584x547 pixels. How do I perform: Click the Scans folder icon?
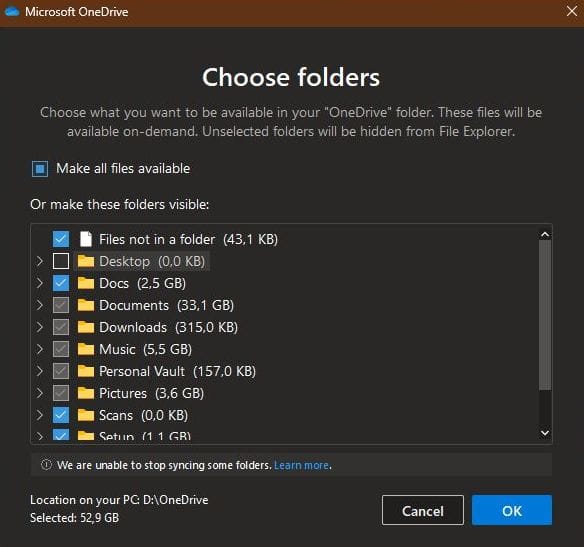pyautogui.click(x=86, y=415)
